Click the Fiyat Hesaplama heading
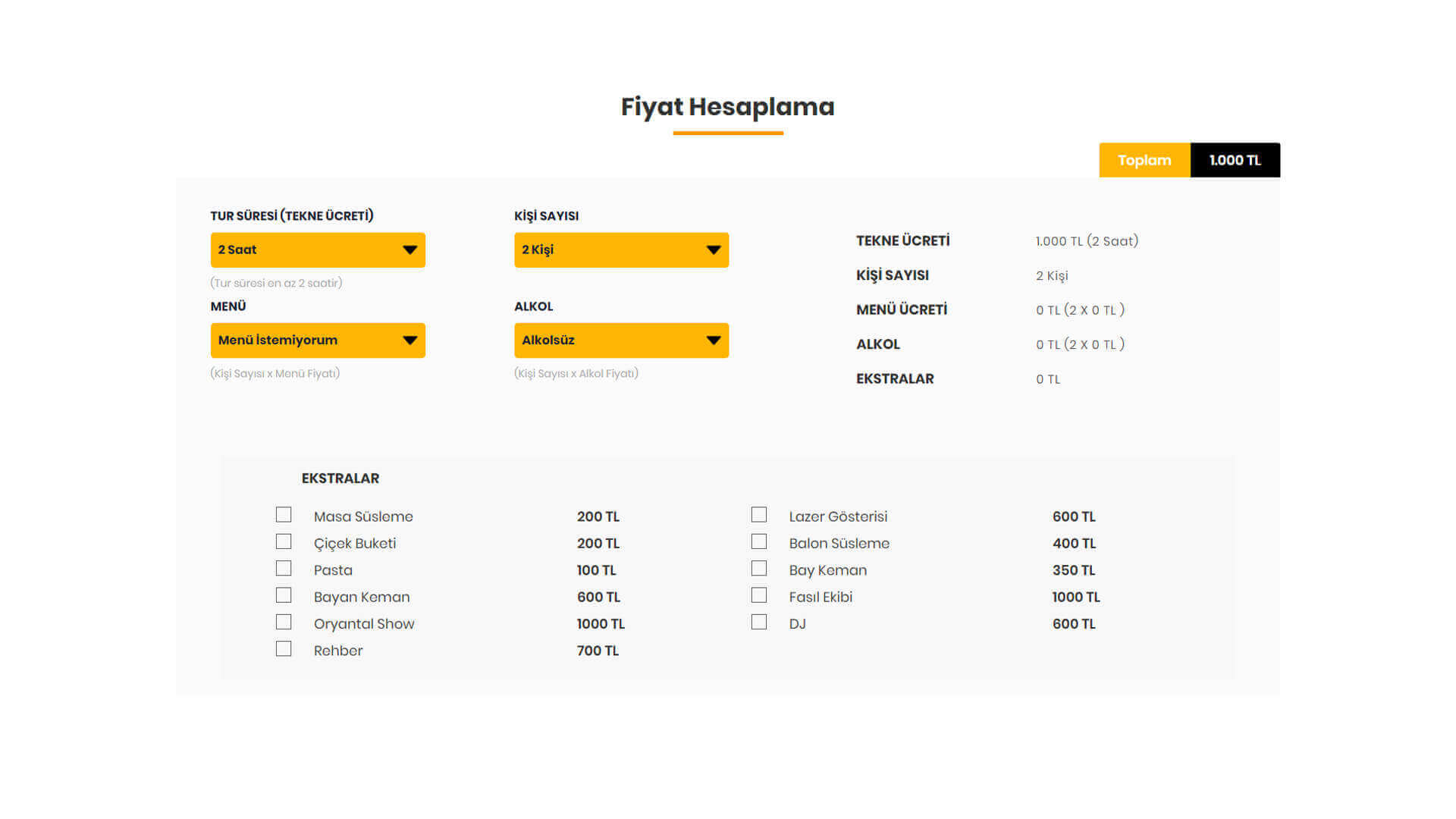 pos(728,107)
